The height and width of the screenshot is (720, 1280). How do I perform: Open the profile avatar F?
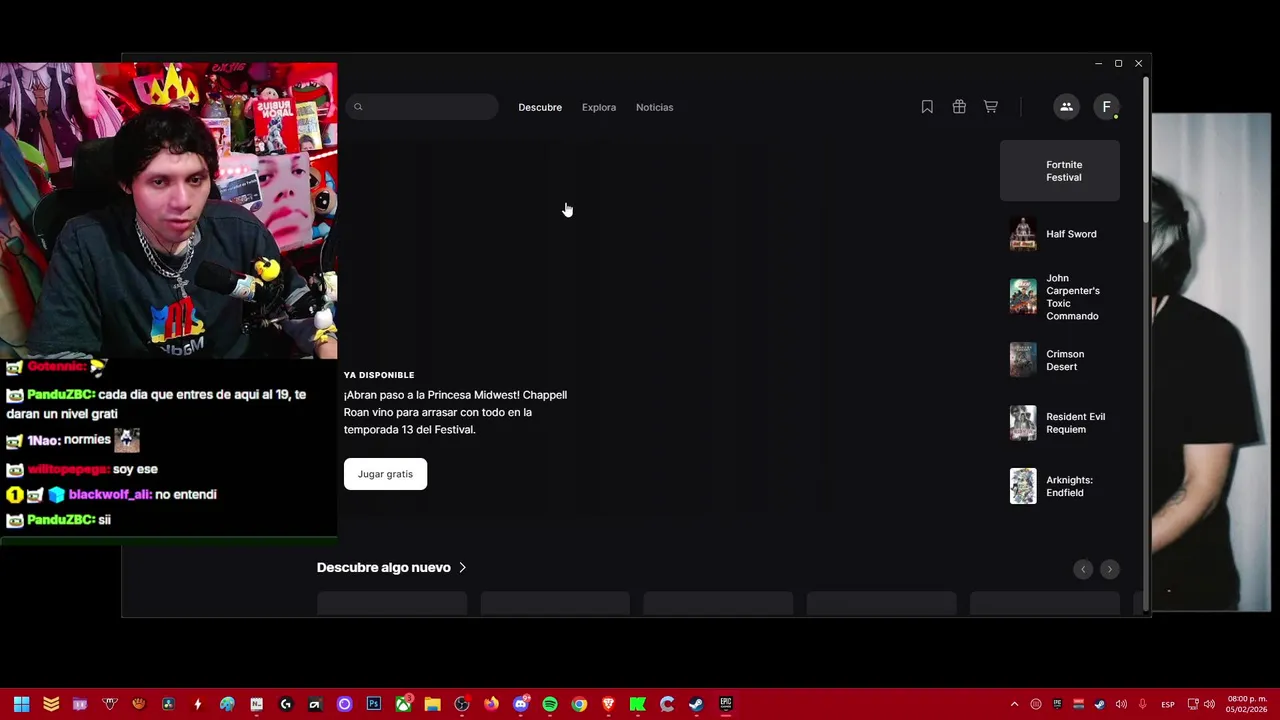click(1106, 107)
